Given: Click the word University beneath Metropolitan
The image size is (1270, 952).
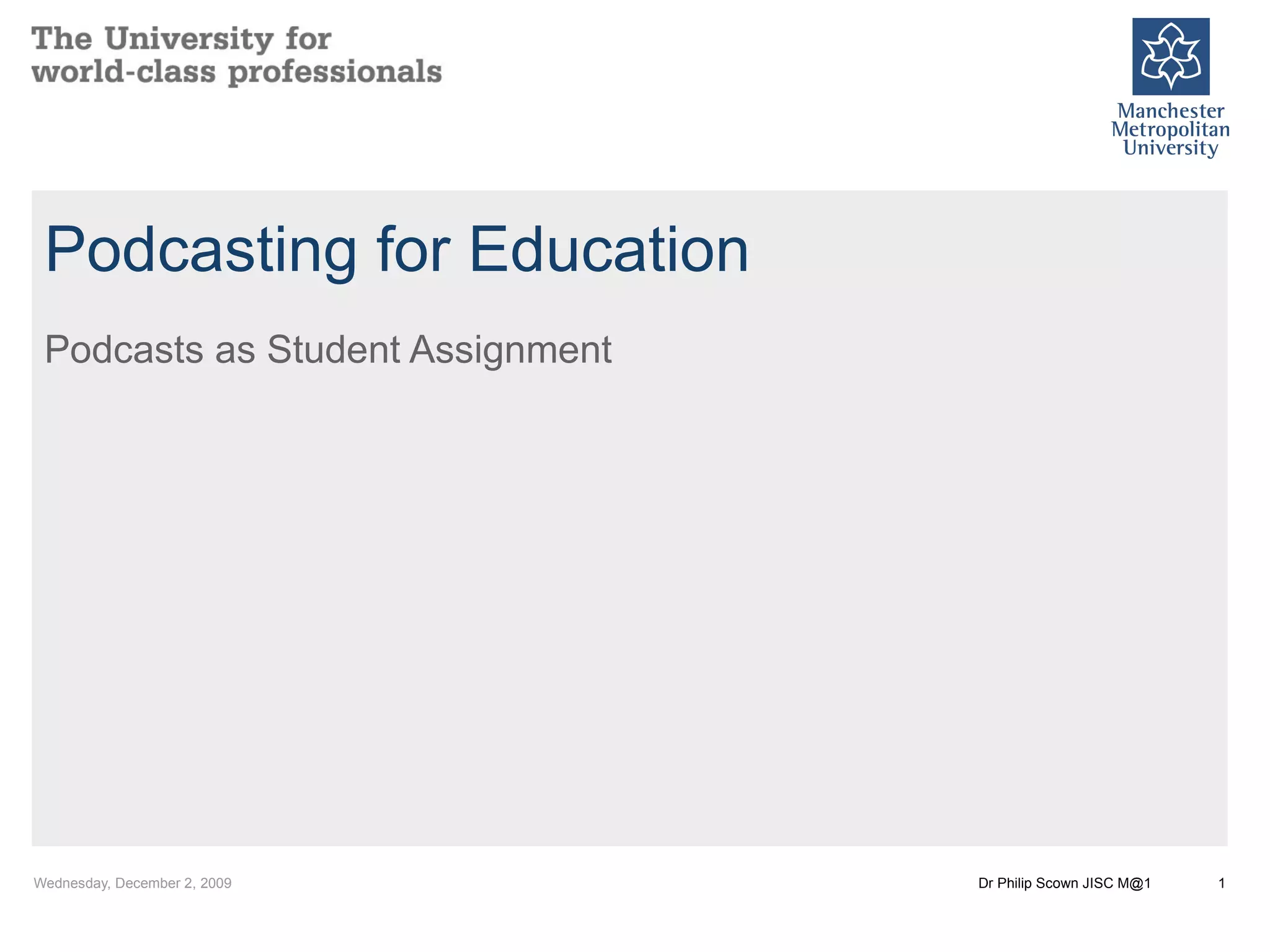Looking at the screenshot, I should (1170, 148).
